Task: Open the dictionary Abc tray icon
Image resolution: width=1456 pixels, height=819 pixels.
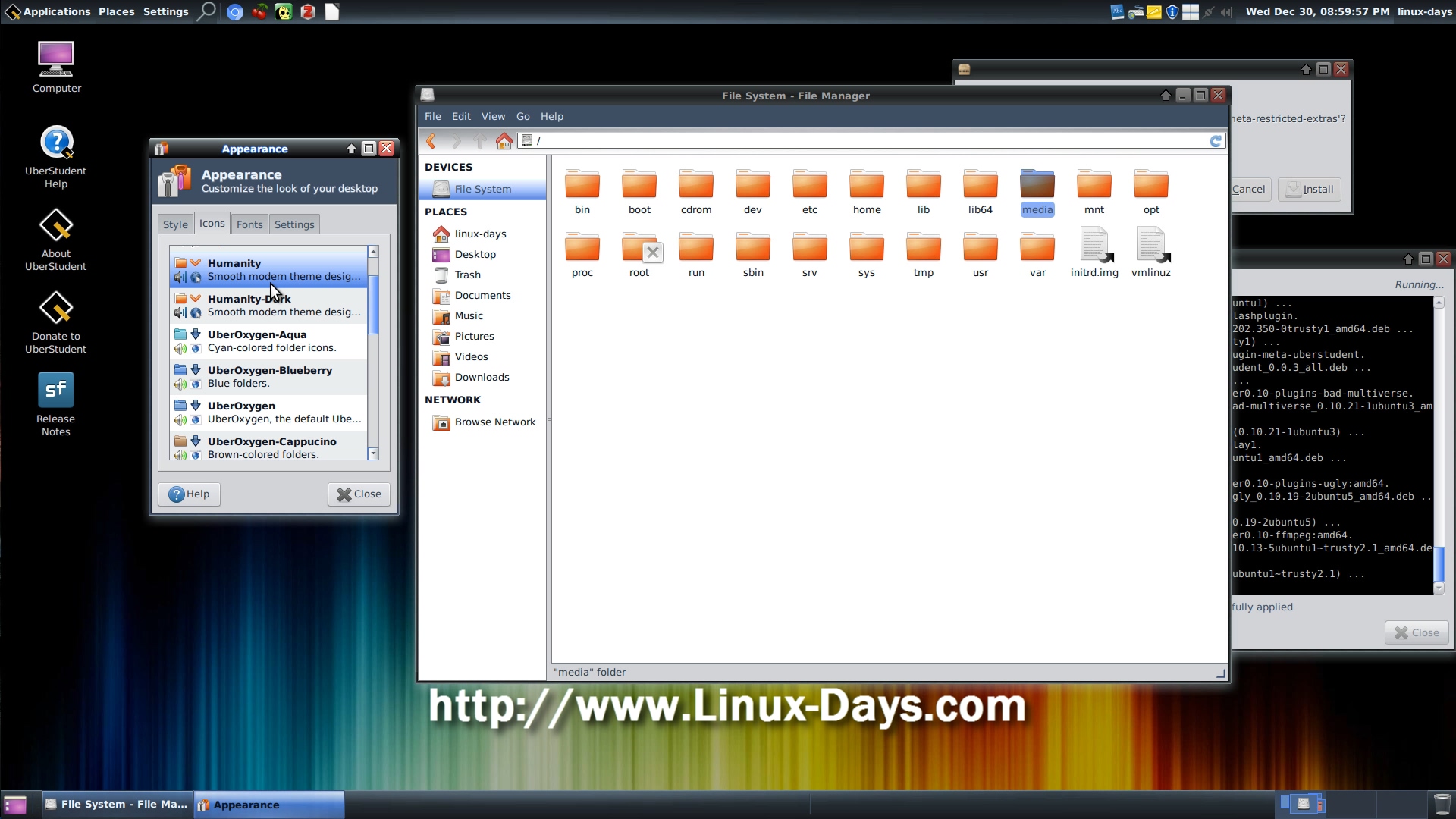Action: tap(1118, 12)
